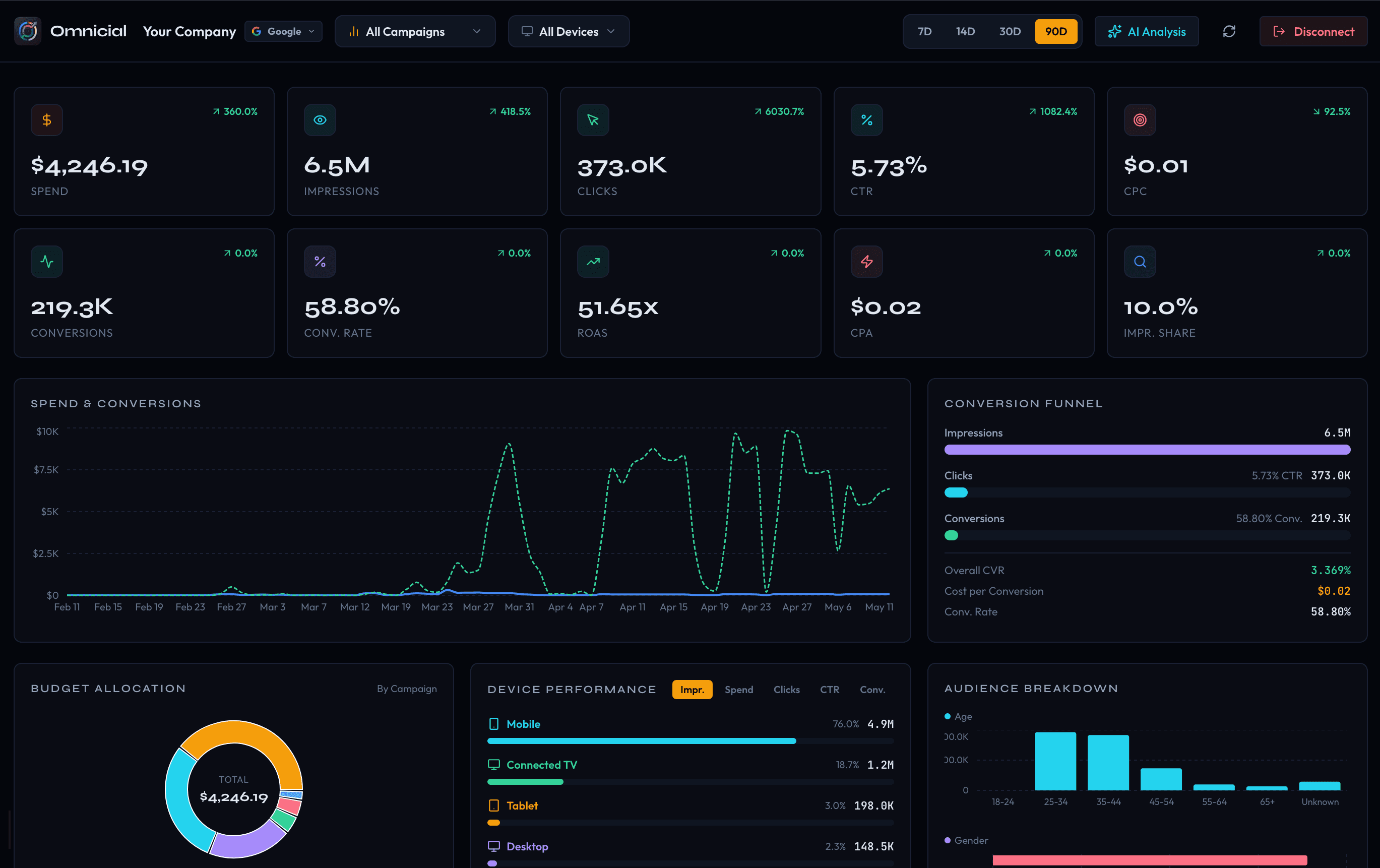Viewport: 1380px width, 868px height.
Task: Click the $4,246.19 spend value
Action: 89,166
